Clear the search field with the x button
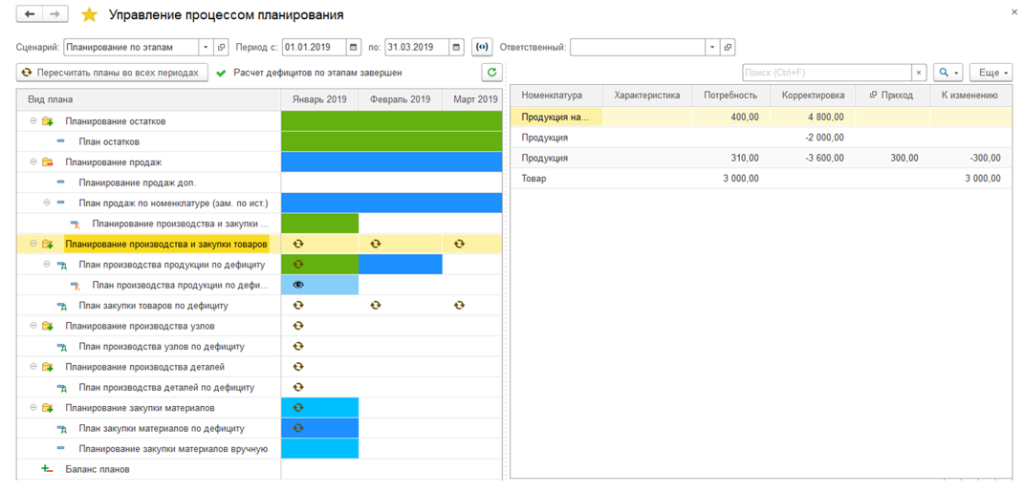1024x492 pixels. [x=918, y=73]
